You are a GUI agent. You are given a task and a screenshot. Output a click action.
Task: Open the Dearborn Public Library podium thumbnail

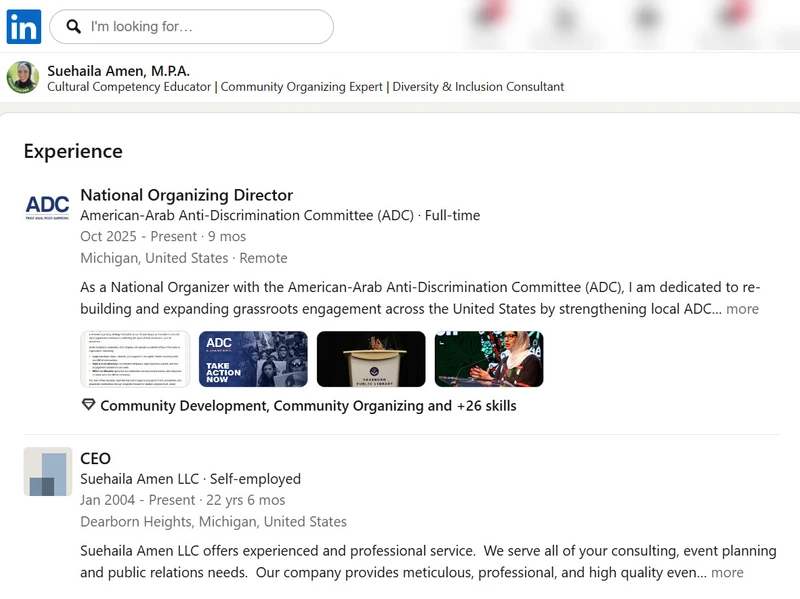tap(371, 359)
